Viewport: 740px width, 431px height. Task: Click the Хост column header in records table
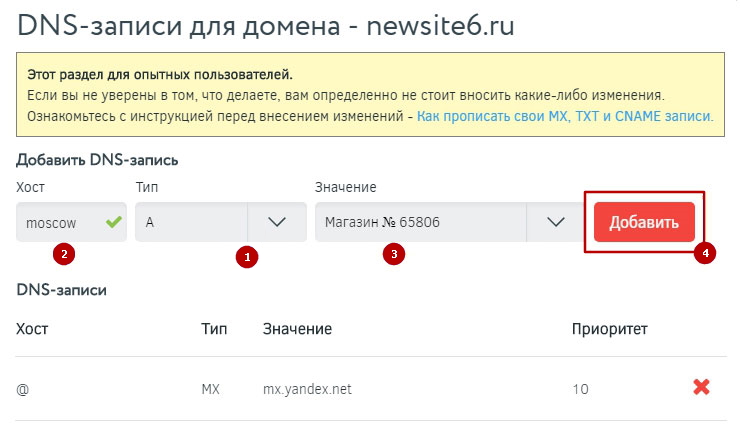click(x=32, y=328)
